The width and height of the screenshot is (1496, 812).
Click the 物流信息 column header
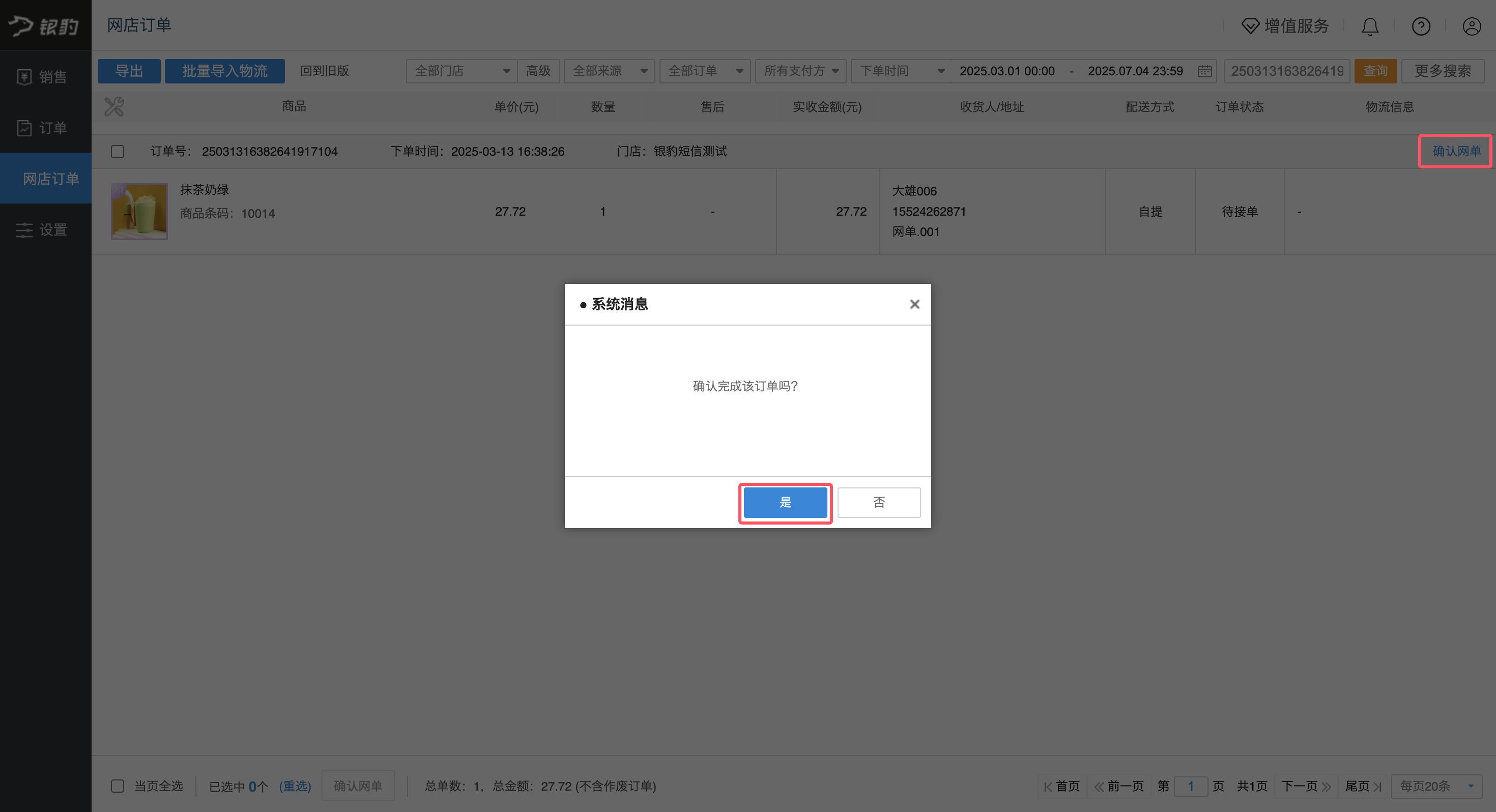coord(1390,107)
